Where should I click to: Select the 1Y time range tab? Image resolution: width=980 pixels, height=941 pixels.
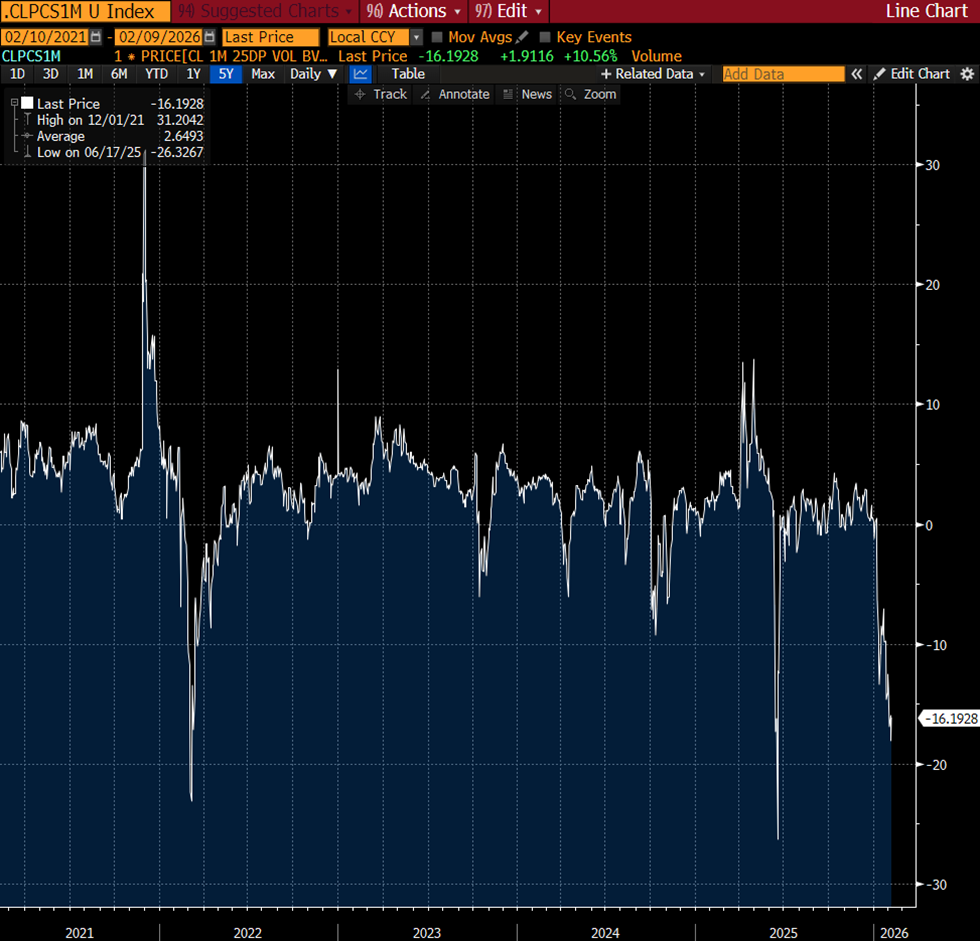pos(194,74)
